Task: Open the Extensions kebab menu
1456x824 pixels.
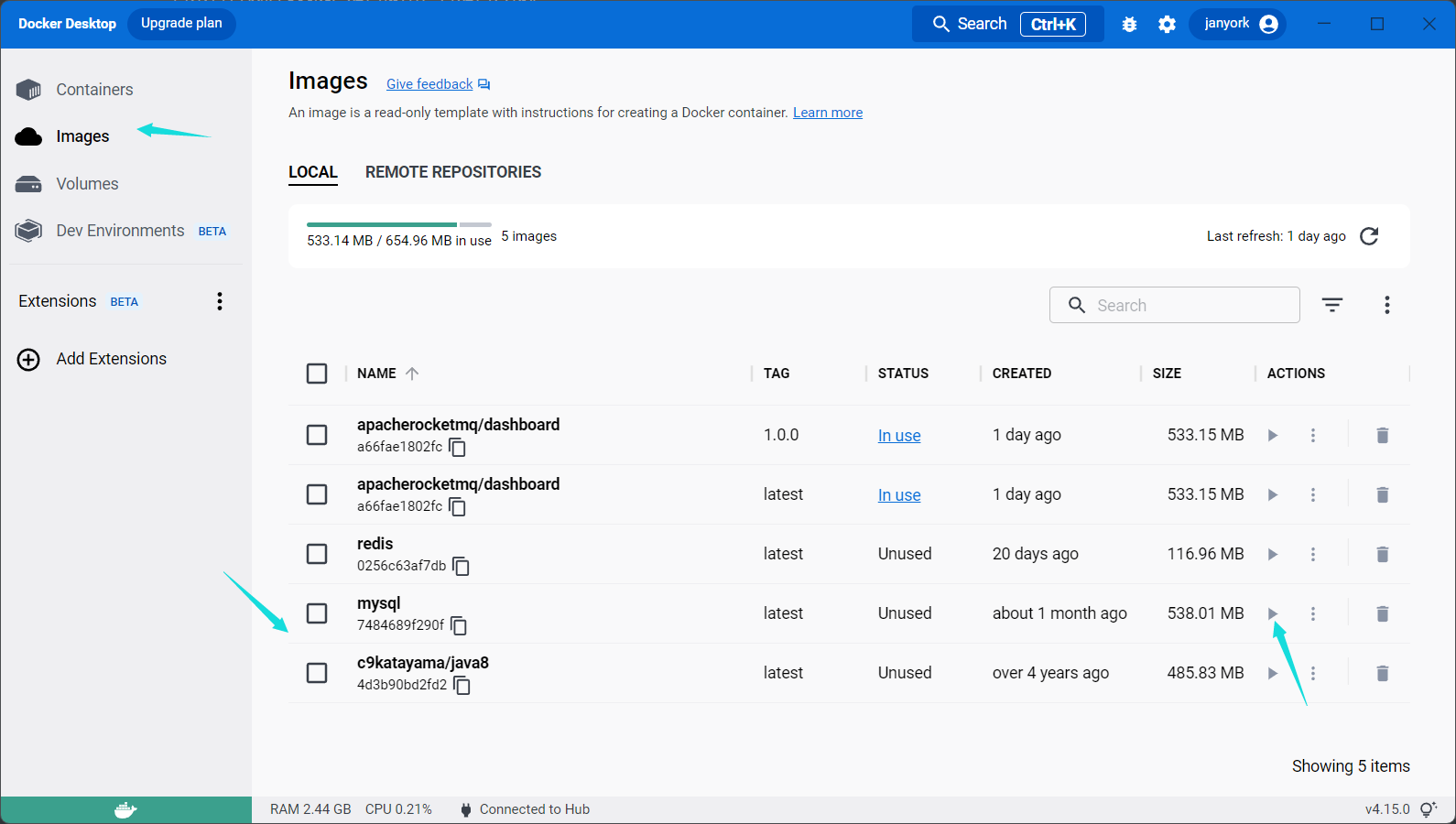Action: [220, 301]
